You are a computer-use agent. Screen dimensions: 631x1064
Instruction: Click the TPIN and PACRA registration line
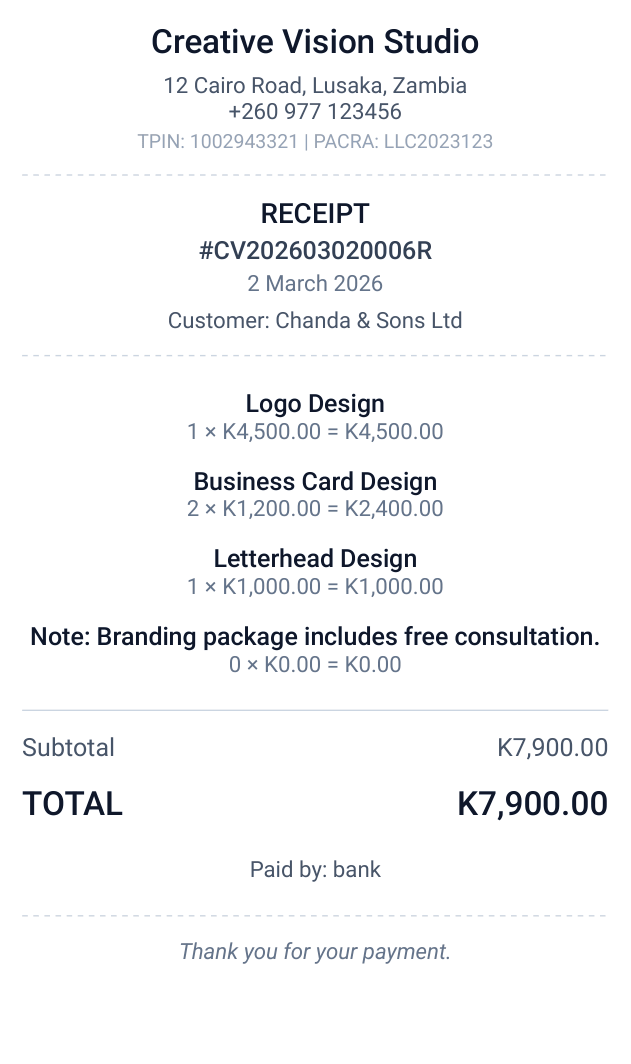315,141
